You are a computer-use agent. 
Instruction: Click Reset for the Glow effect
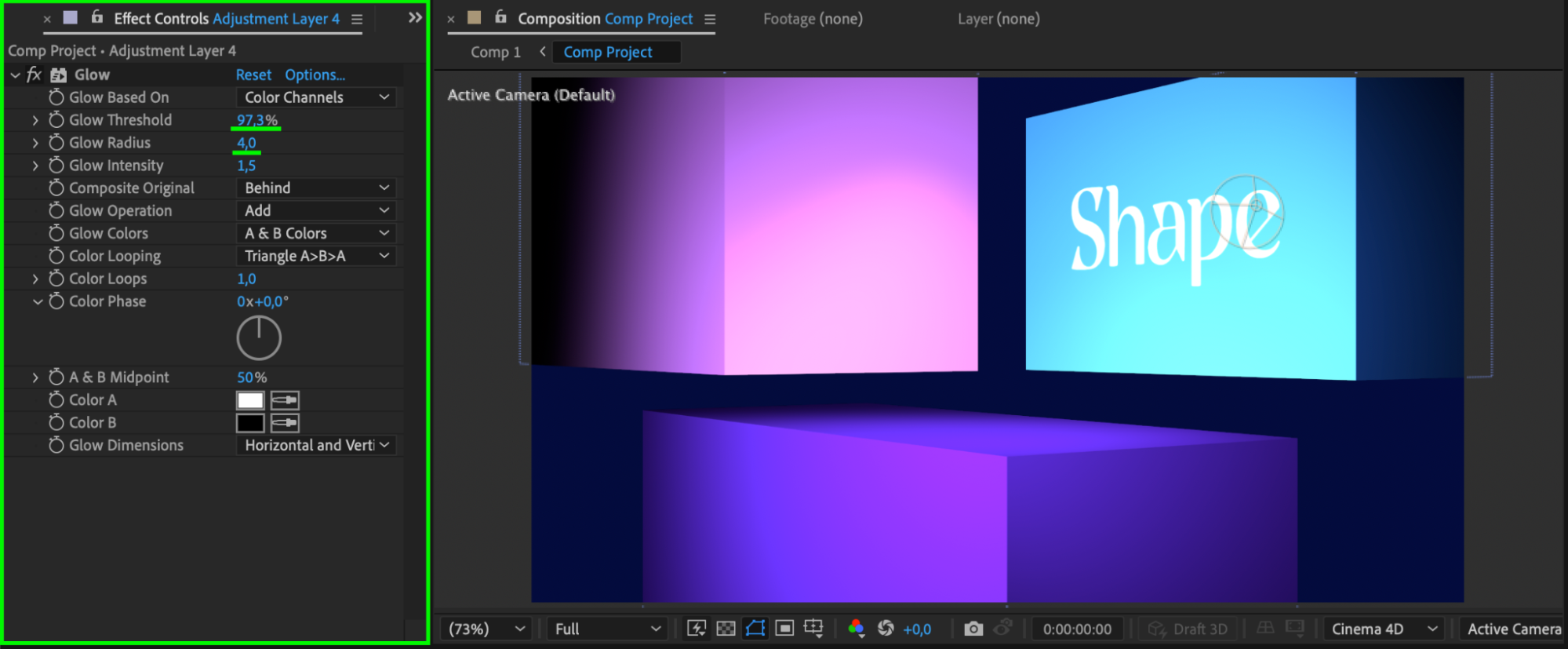tap(253, 75)
